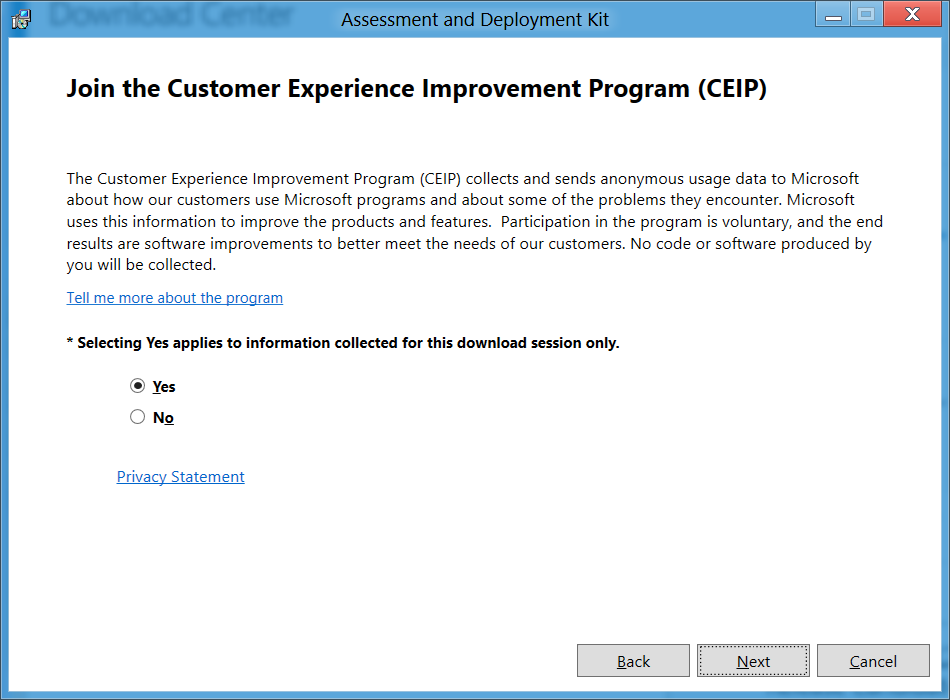Cancel the setup wizard

coord(873,661)
